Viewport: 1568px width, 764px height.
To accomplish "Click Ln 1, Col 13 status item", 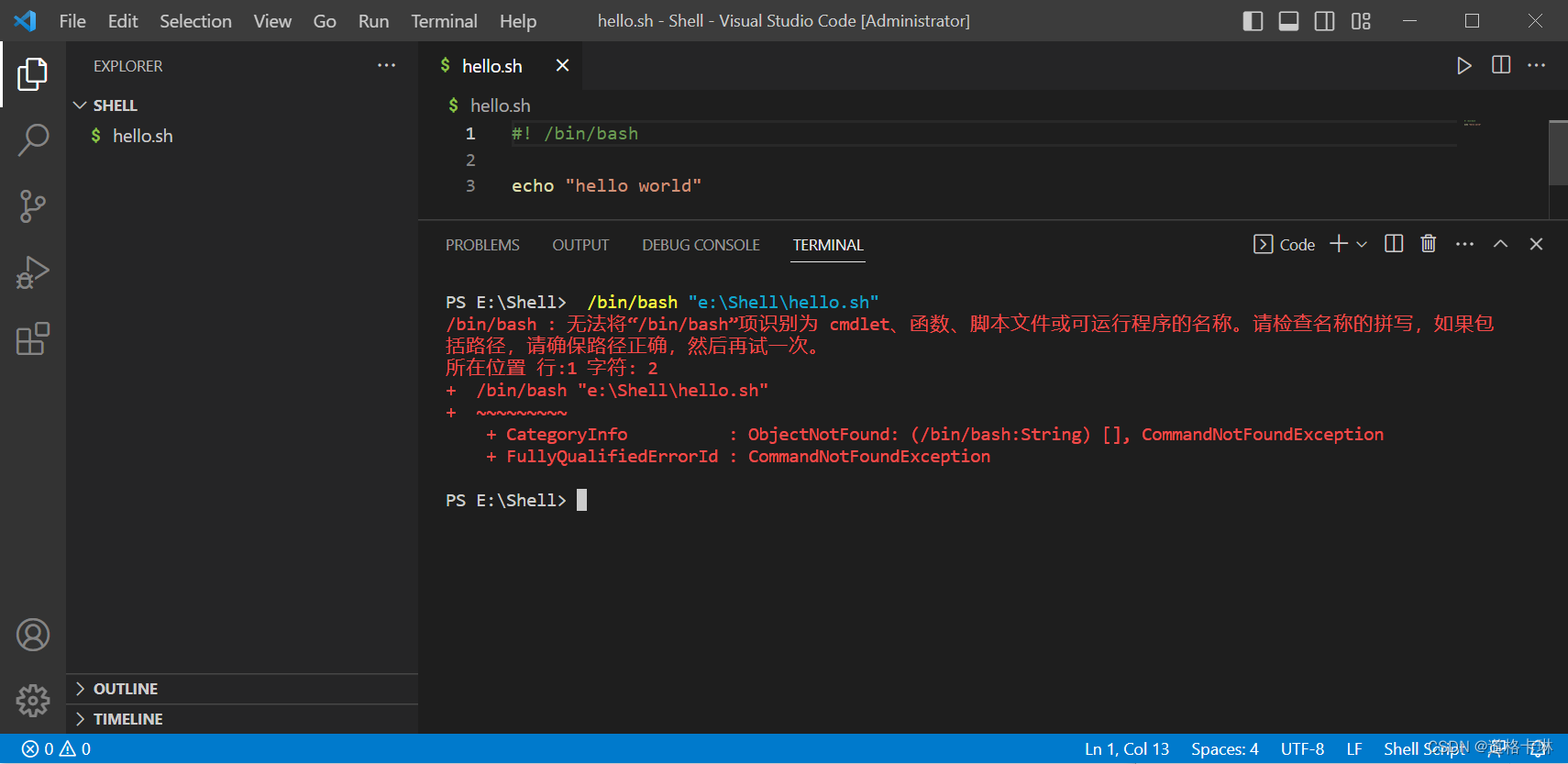I will click(x=1127, y=748).
